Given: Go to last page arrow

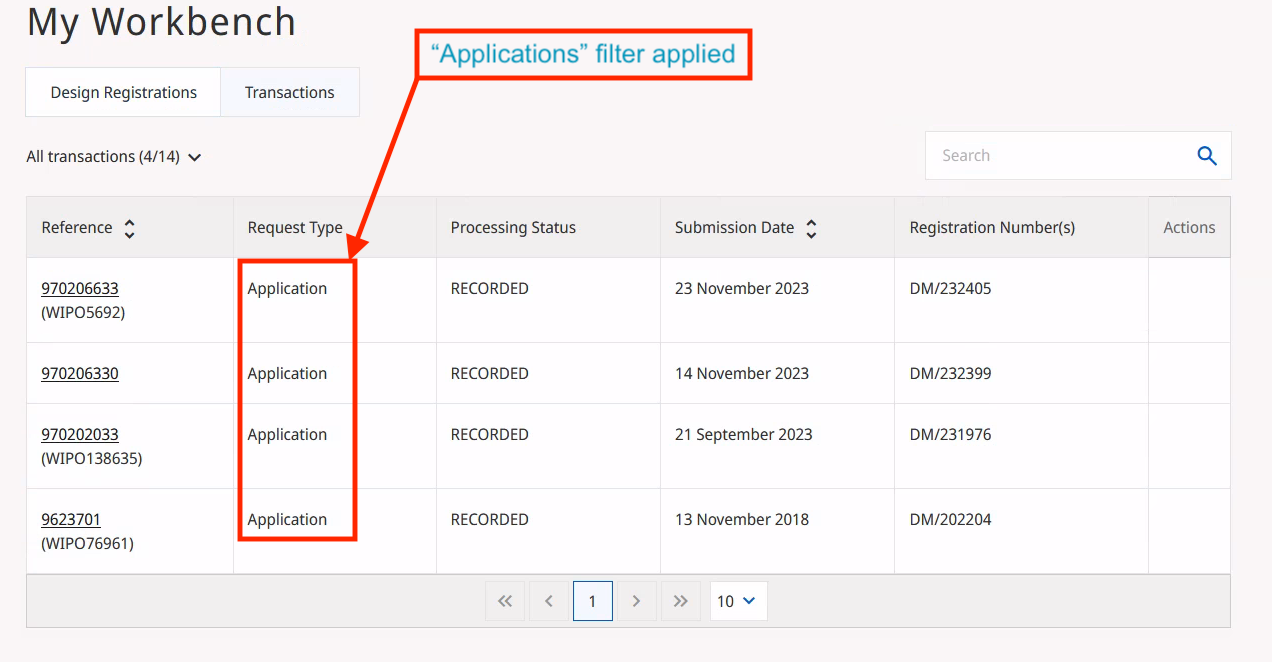Looking at the screenshot, I should [681, 601].
